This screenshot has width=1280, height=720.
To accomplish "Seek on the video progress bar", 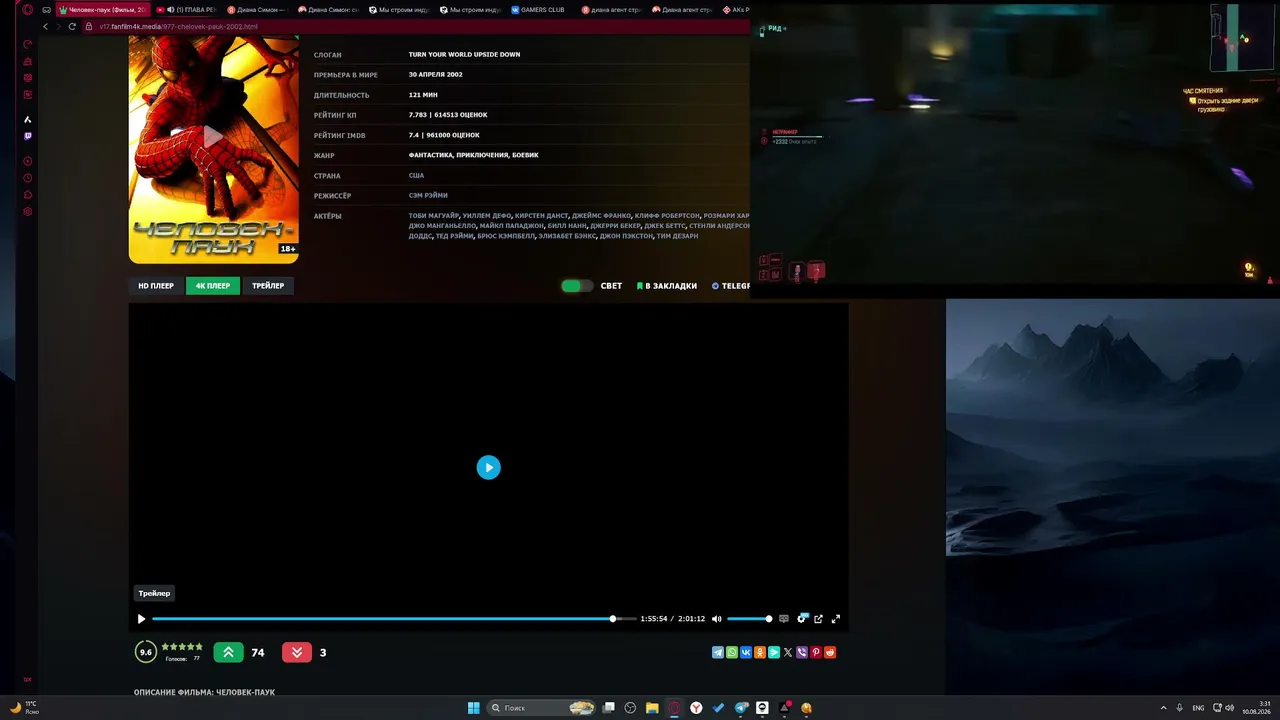I will point(394,619).
